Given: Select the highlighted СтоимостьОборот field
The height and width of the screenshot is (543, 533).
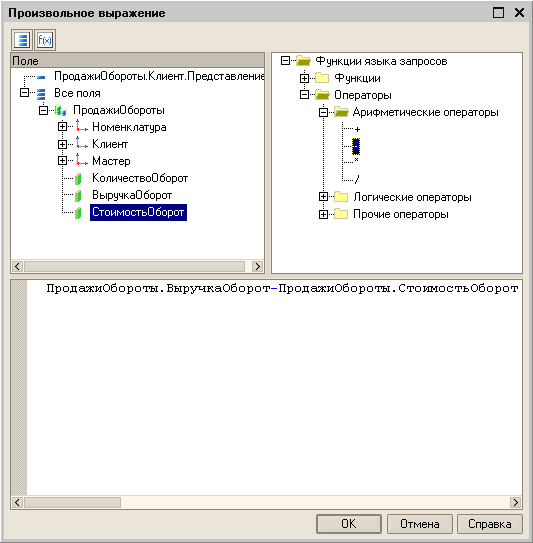Looking at the screenshot, I should [x=138, y=212].
